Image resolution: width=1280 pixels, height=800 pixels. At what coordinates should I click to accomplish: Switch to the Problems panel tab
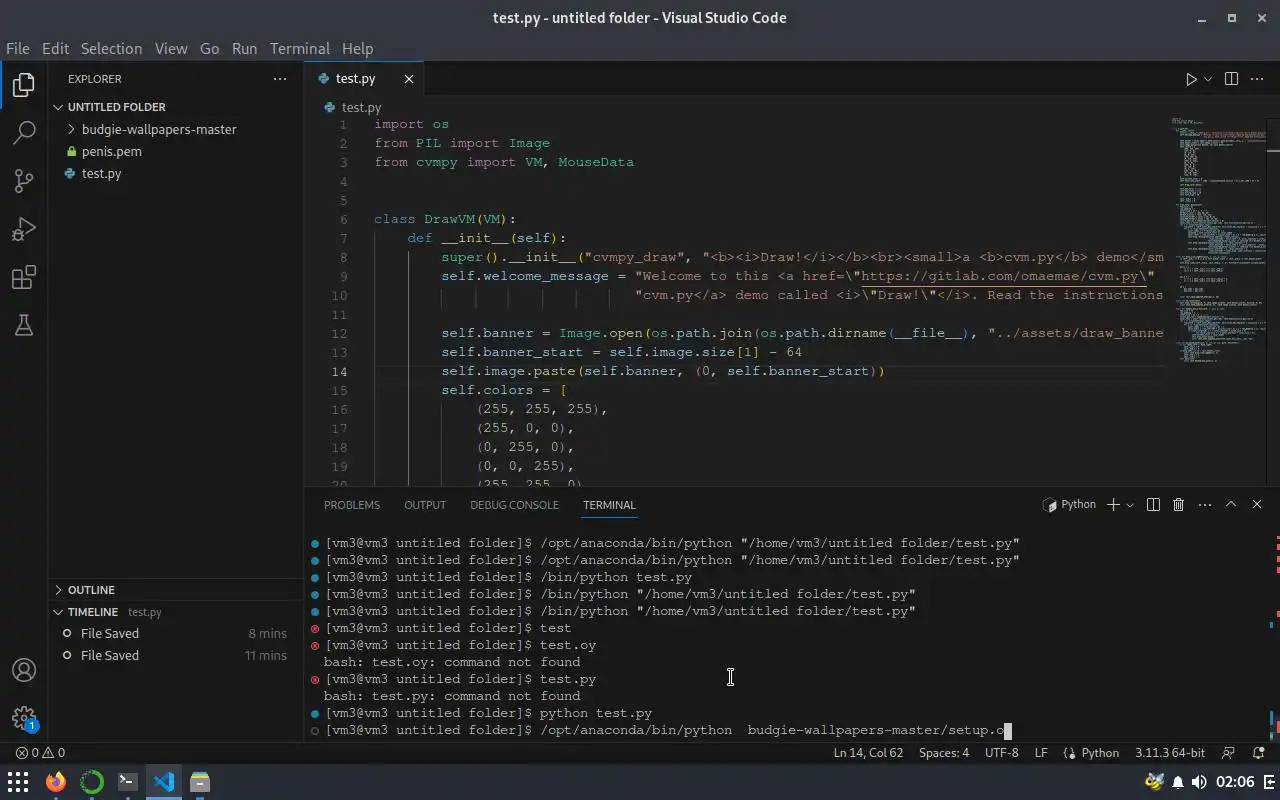click(x=352, y=505)
